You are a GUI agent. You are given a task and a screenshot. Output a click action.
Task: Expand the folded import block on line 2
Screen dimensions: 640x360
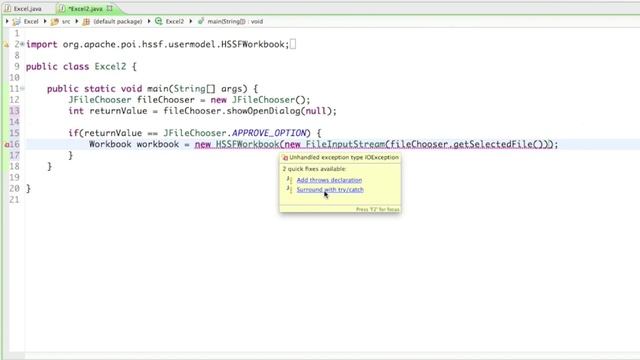(x=22, y=44)
